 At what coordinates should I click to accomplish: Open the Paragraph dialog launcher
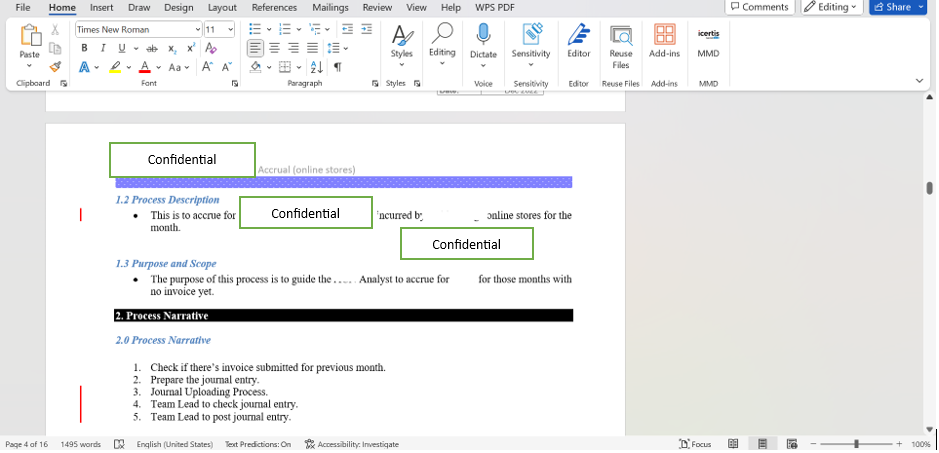coord(375,84)
